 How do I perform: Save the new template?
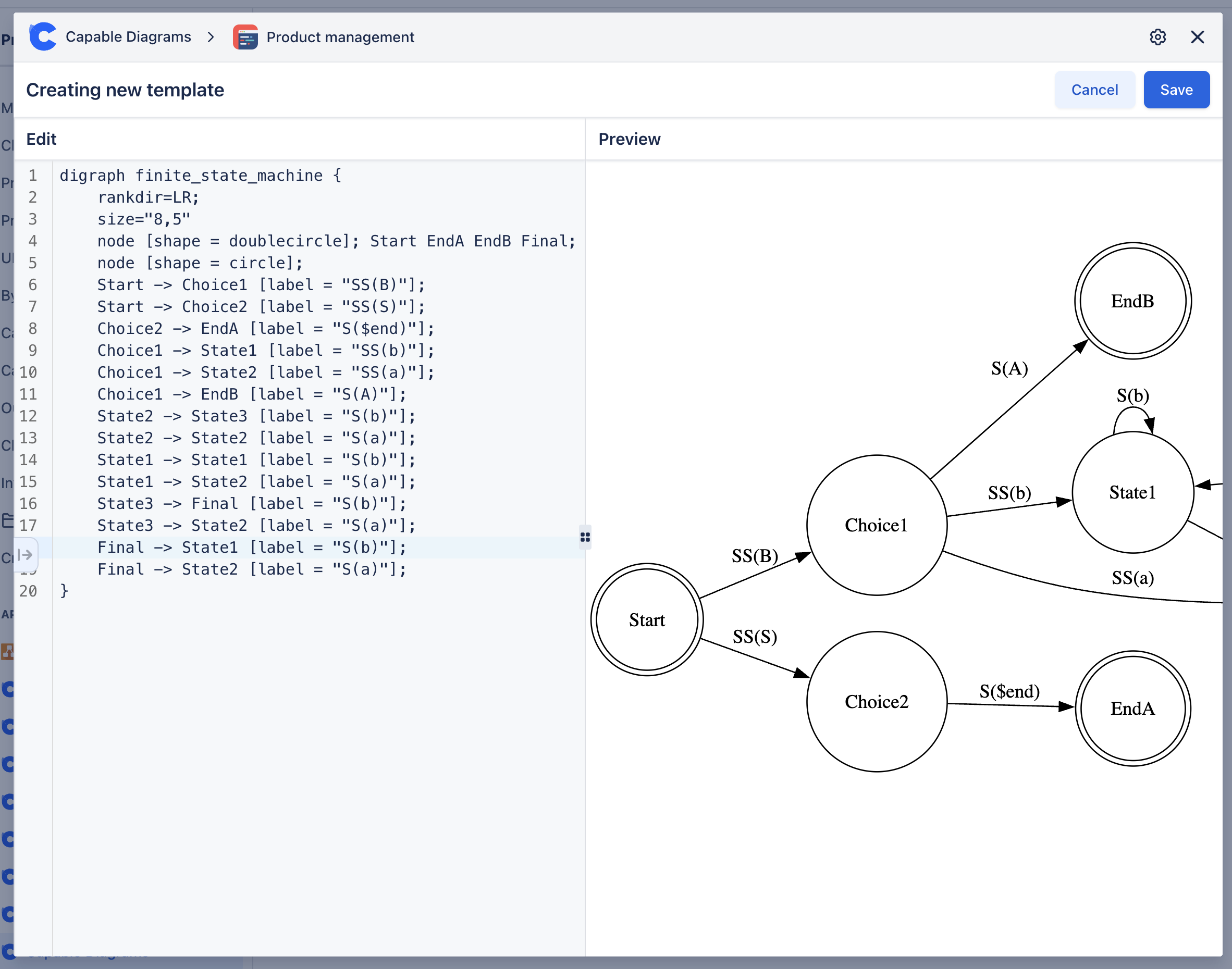tap(1176, 89)
